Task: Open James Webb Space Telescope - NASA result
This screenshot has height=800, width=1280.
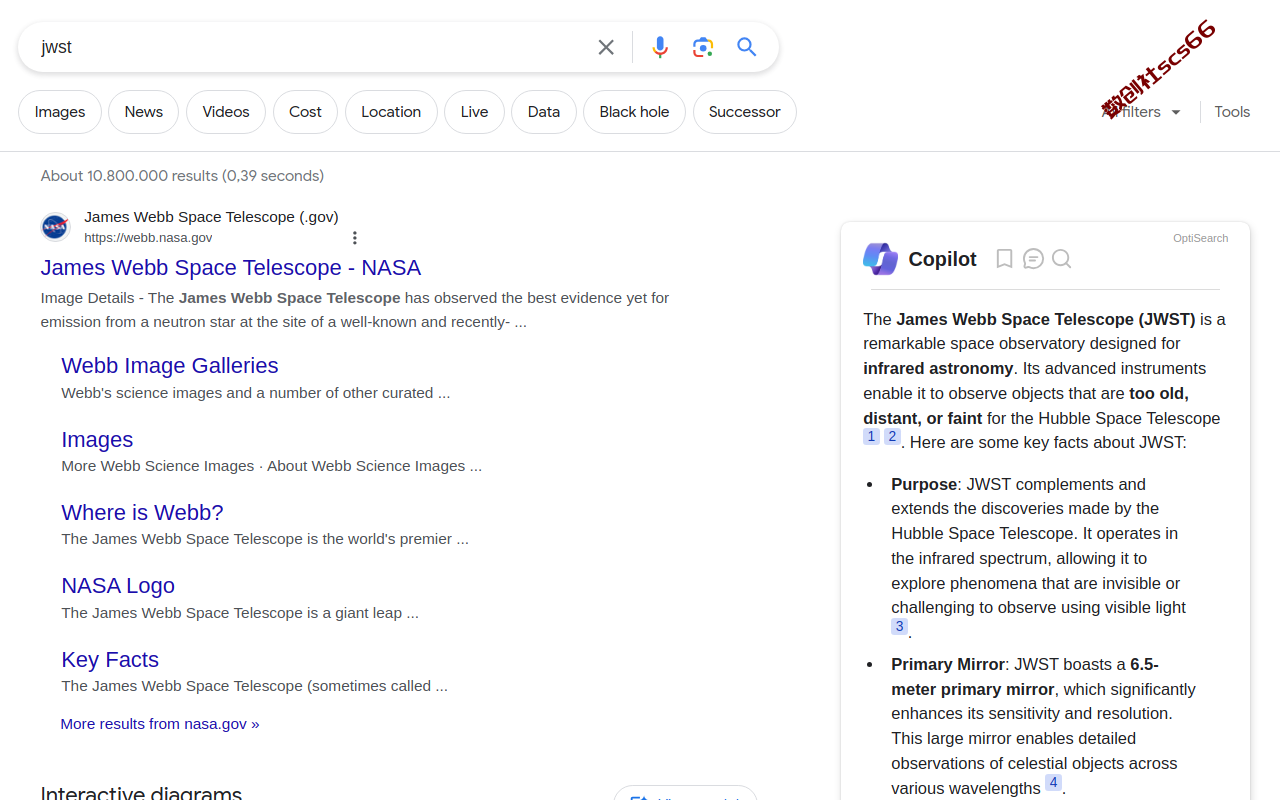Action: point(231,268)
